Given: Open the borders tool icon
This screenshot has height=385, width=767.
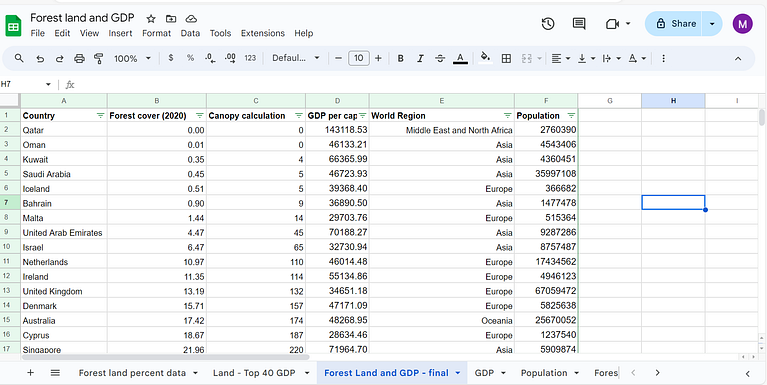Looking at the screenshot, I should coord(506,59).
